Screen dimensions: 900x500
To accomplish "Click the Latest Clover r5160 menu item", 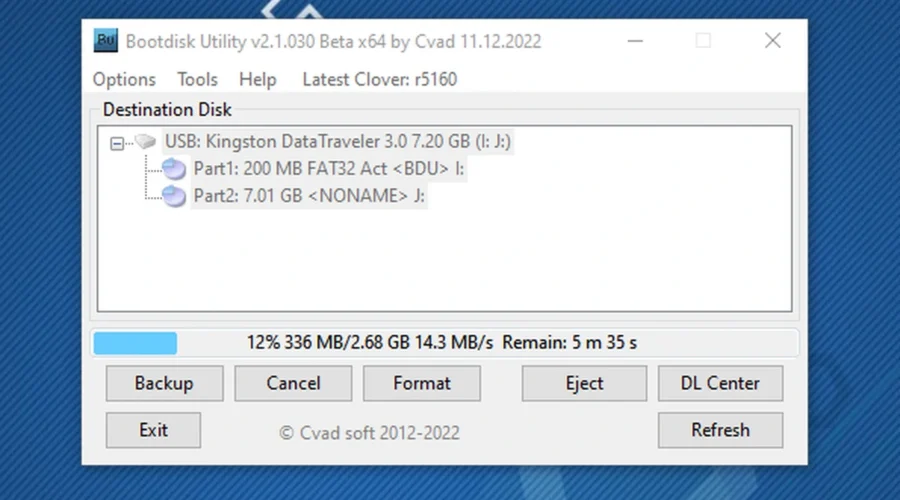I will tap(379, 79).
